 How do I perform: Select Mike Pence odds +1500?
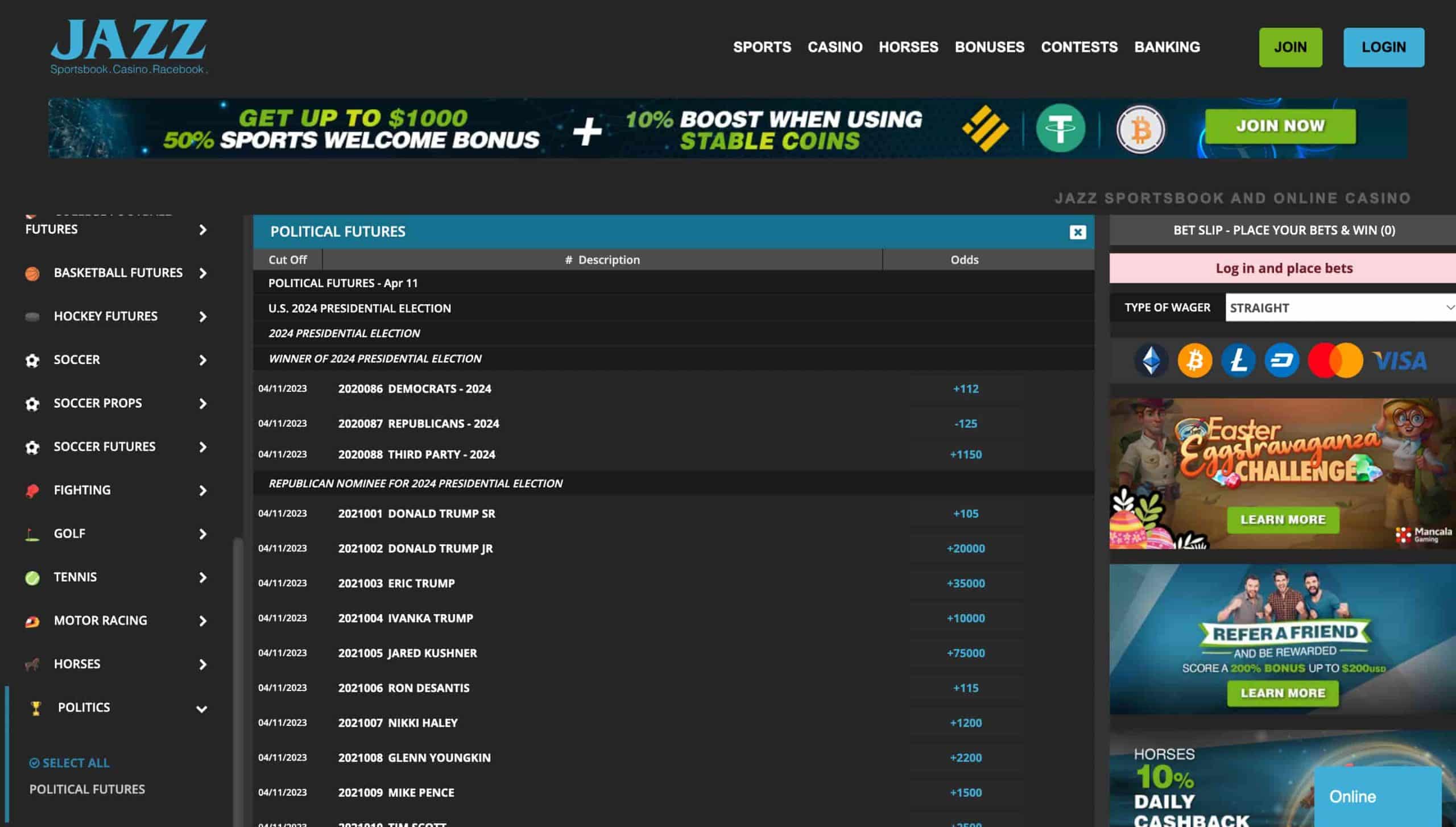click(965, 793)
